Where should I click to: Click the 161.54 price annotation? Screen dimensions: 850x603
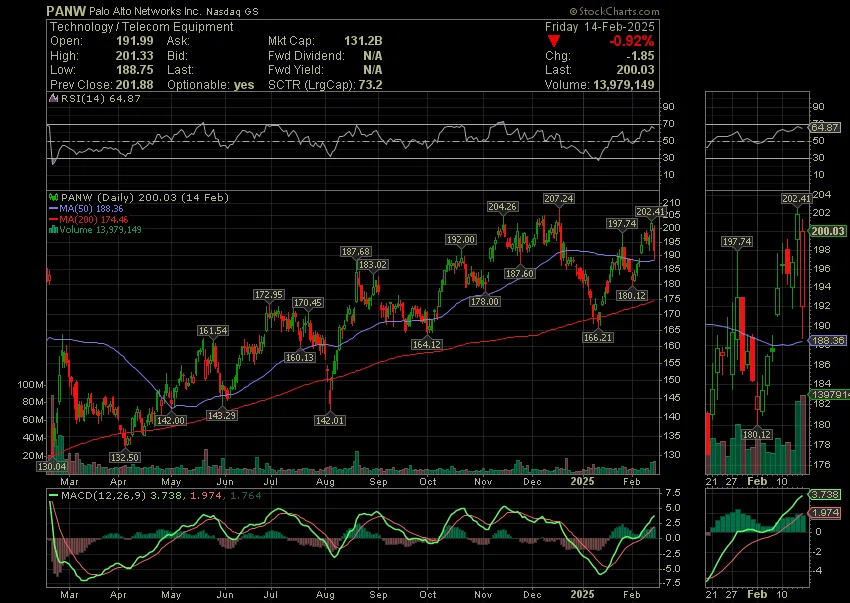tap(213, 330)
